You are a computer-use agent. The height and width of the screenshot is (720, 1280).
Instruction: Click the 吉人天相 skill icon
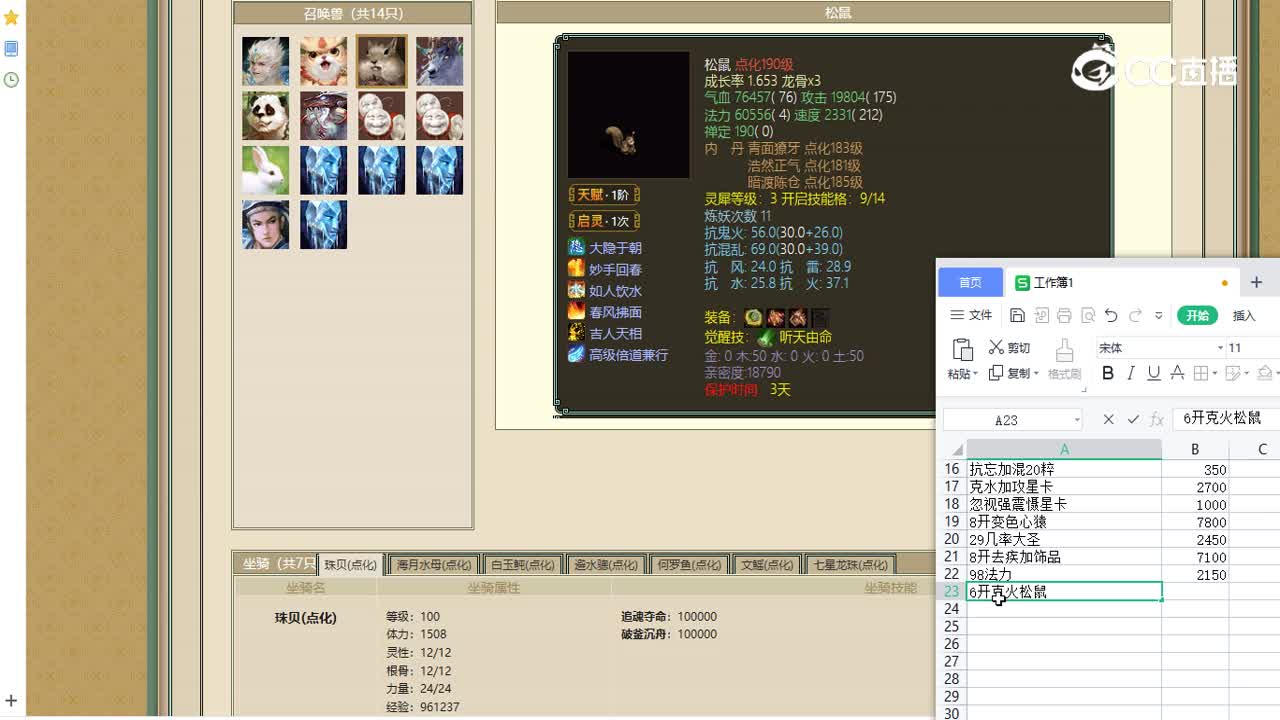click(576, 333)
